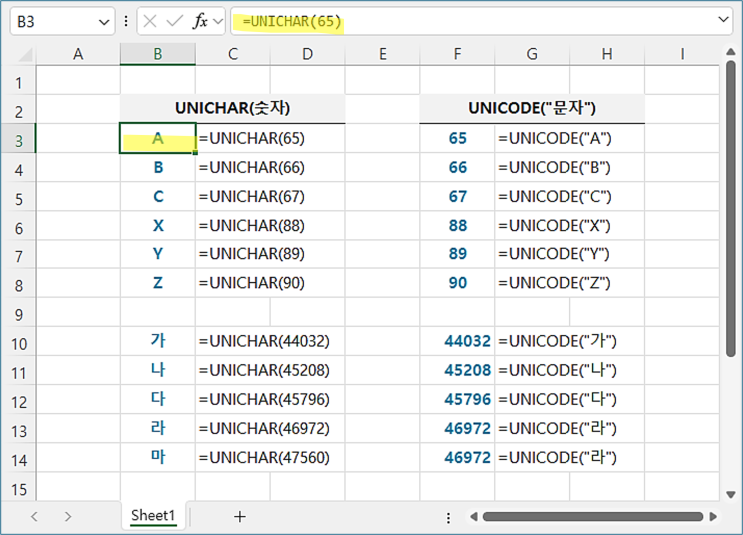
Task: Select cell F3 with value 65
Action: click(x=457, y=138)
